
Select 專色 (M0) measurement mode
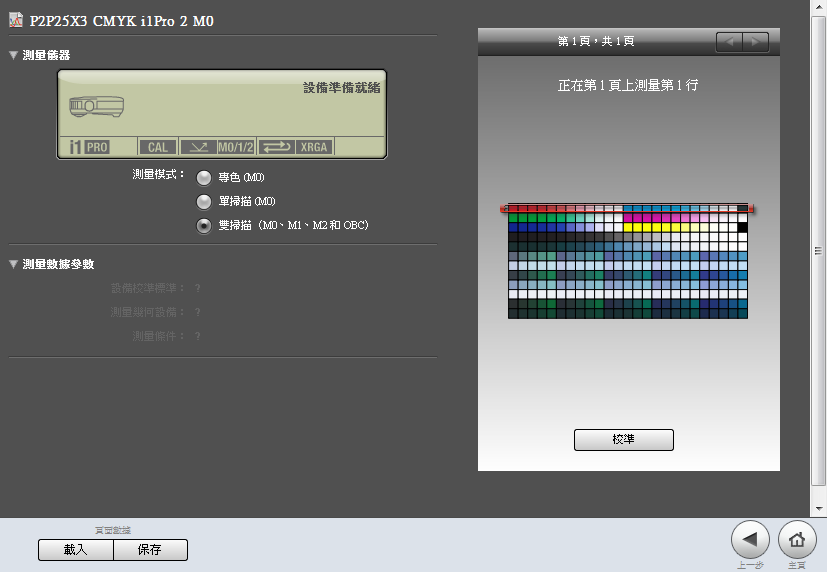coord(204,178)
